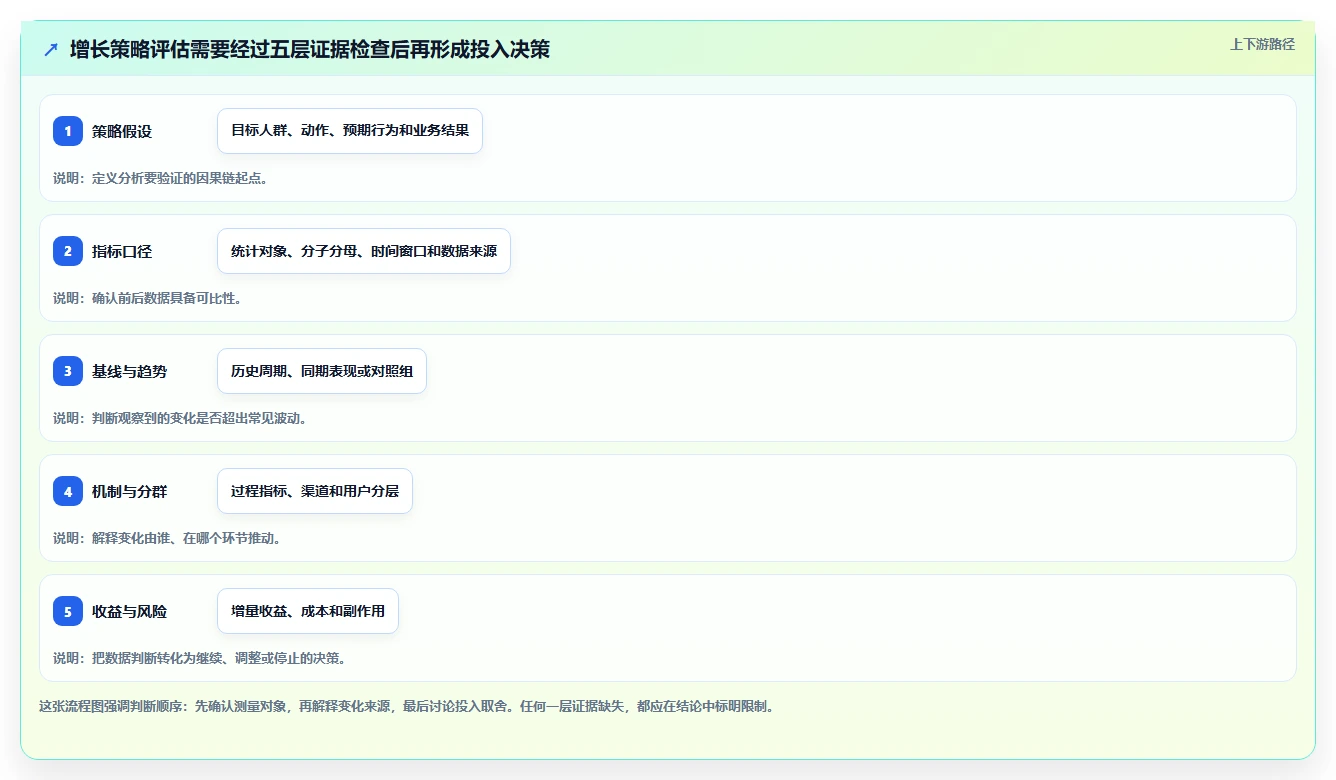This screenshot has width=1336, height=780.
Task: Click the 指标口径 step label
Action: tap(122, 251)
